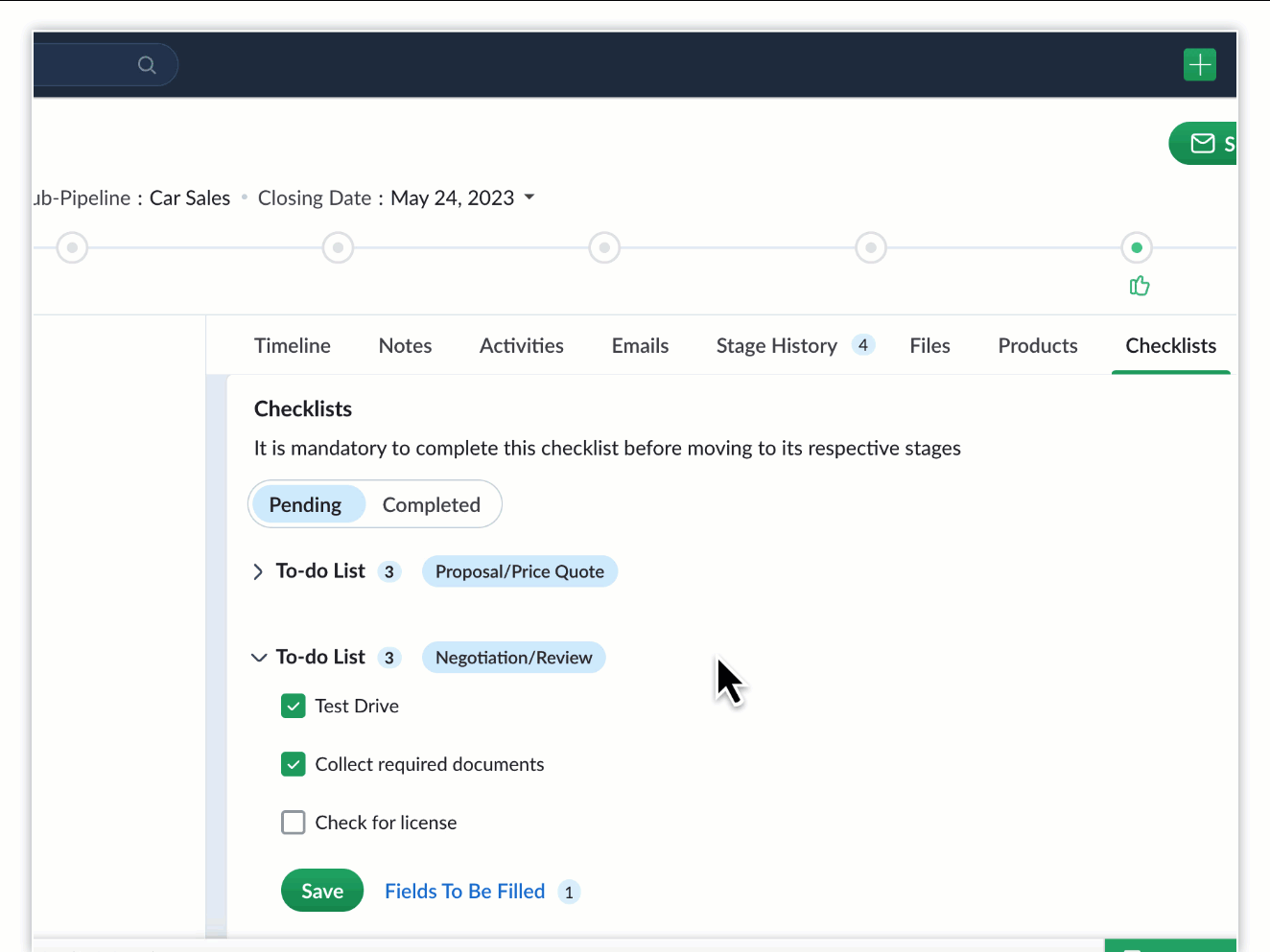The image size is (1270, 952).
Task: Switch to Completed checklist filter
Action: click(432, 504)
